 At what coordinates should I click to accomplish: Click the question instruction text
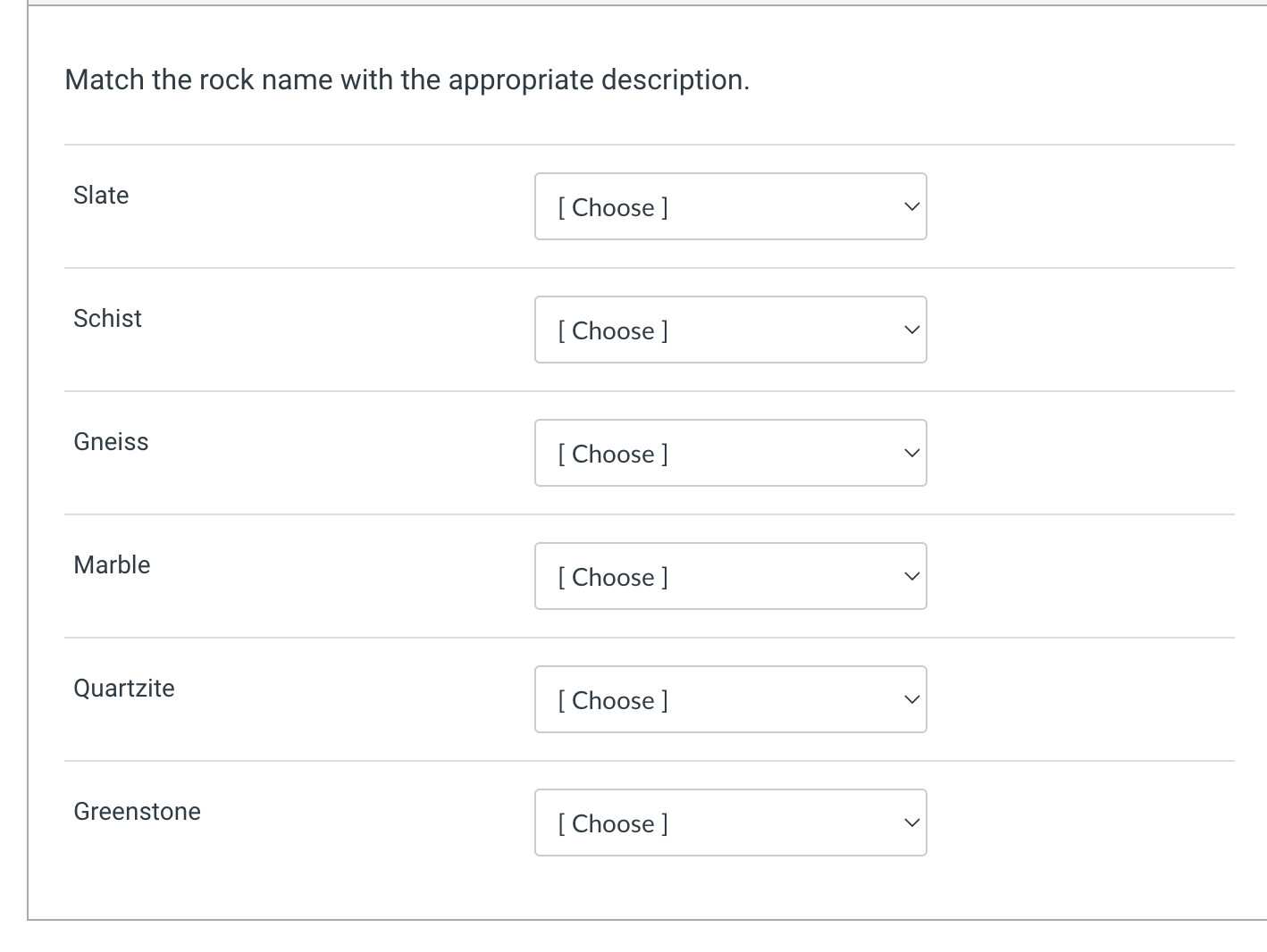(407, 79)
